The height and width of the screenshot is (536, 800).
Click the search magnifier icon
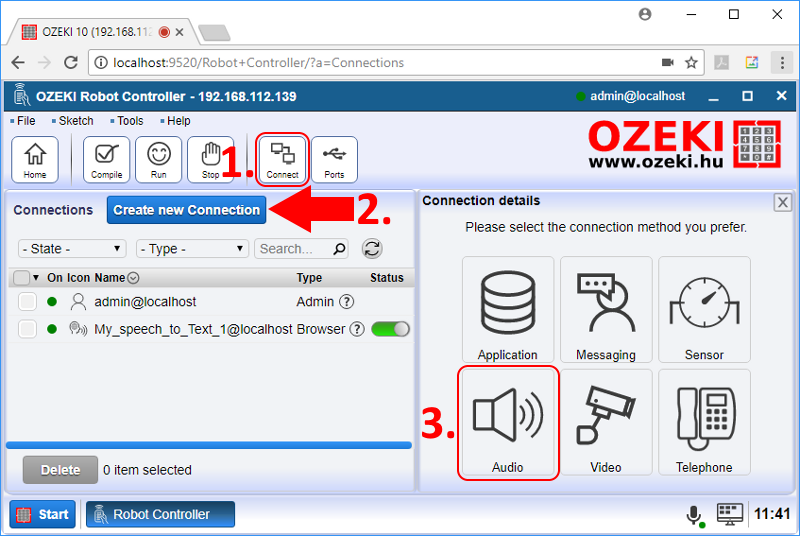339,249
